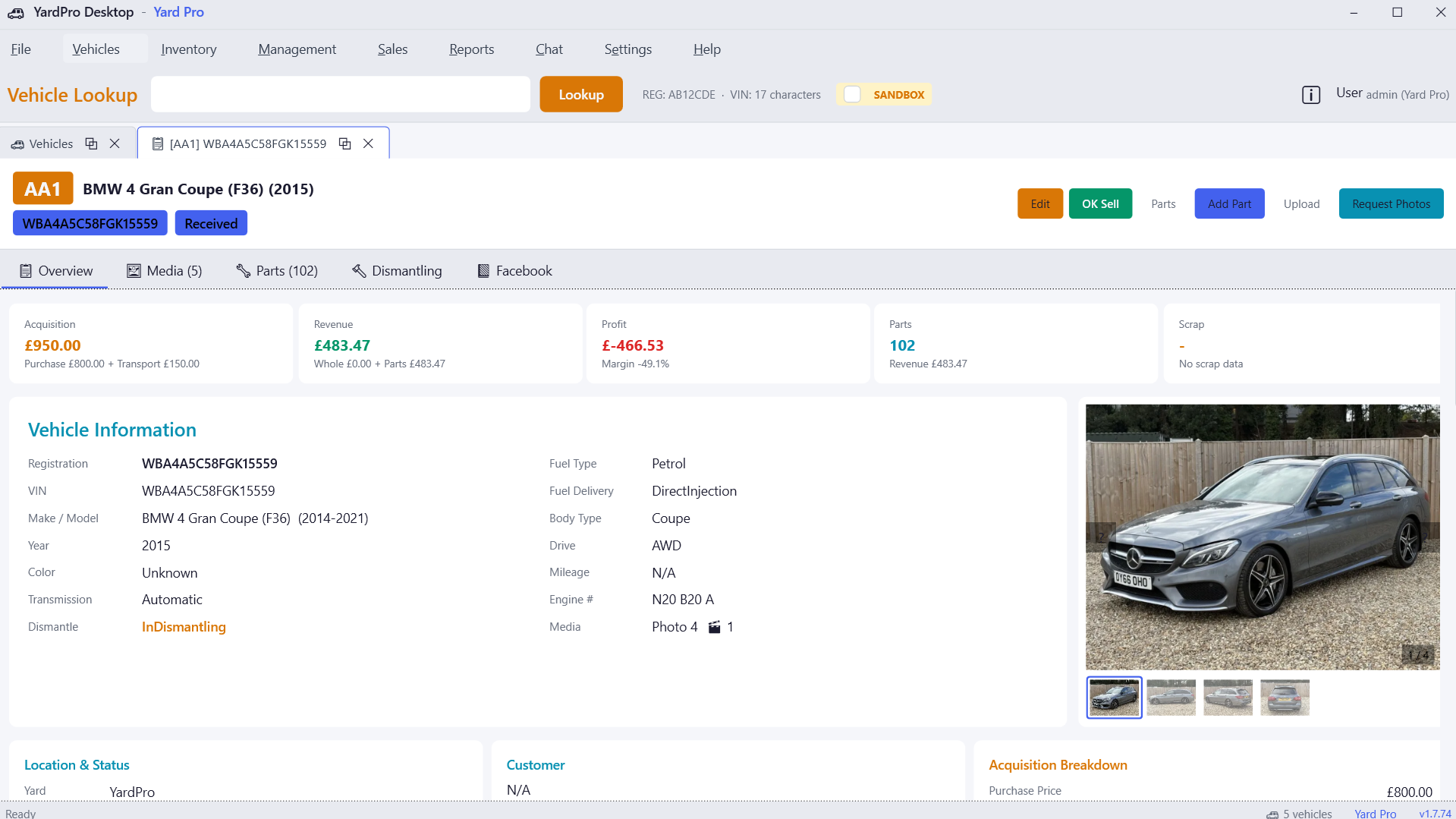Click the Profit £-466.53 value
Screen dimensions: 1456x819
point(633,345)
